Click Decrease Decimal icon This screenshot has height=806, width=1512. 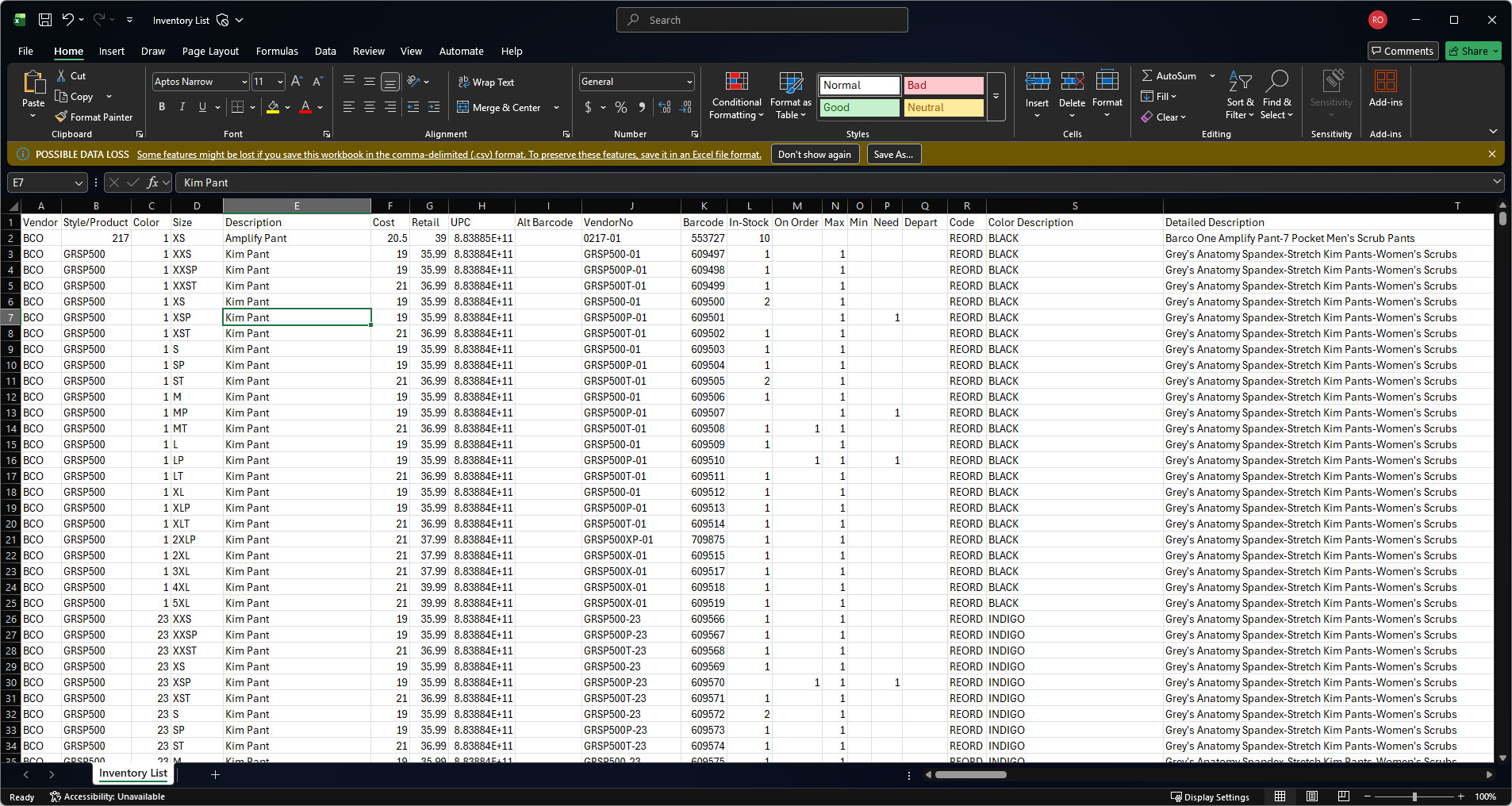point(685,107)
